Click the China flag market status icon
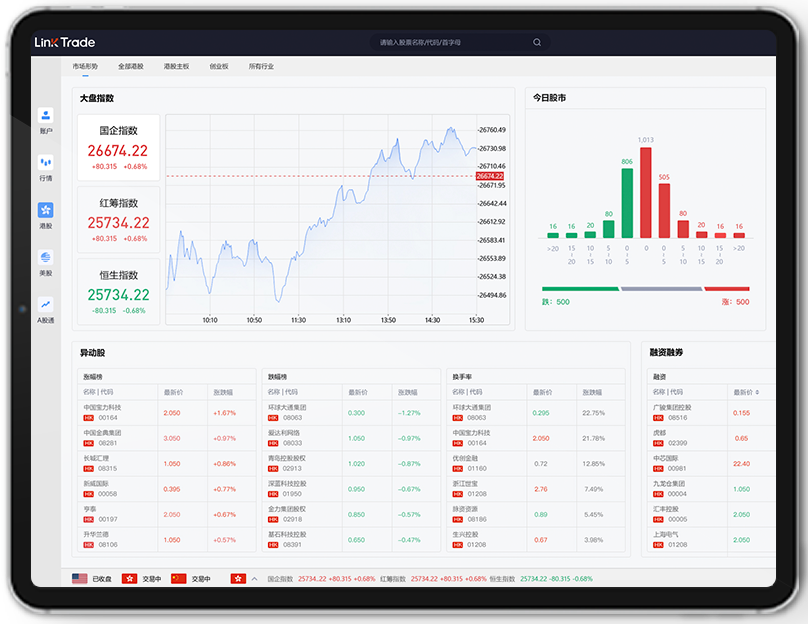This screenshot has height=624, width=808. 179,578
